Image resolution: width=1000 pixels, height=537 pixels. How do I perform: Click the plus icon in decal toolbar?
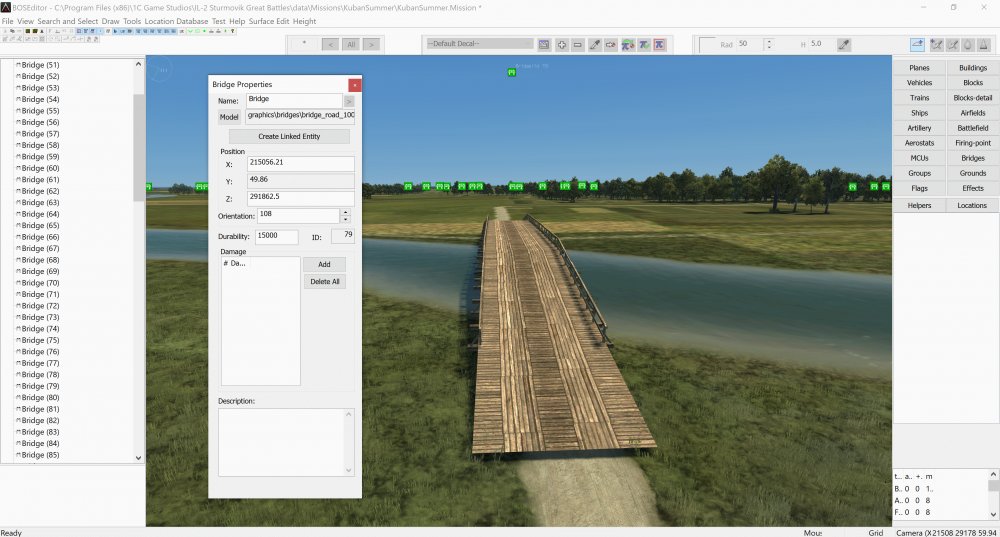[562, 45]
